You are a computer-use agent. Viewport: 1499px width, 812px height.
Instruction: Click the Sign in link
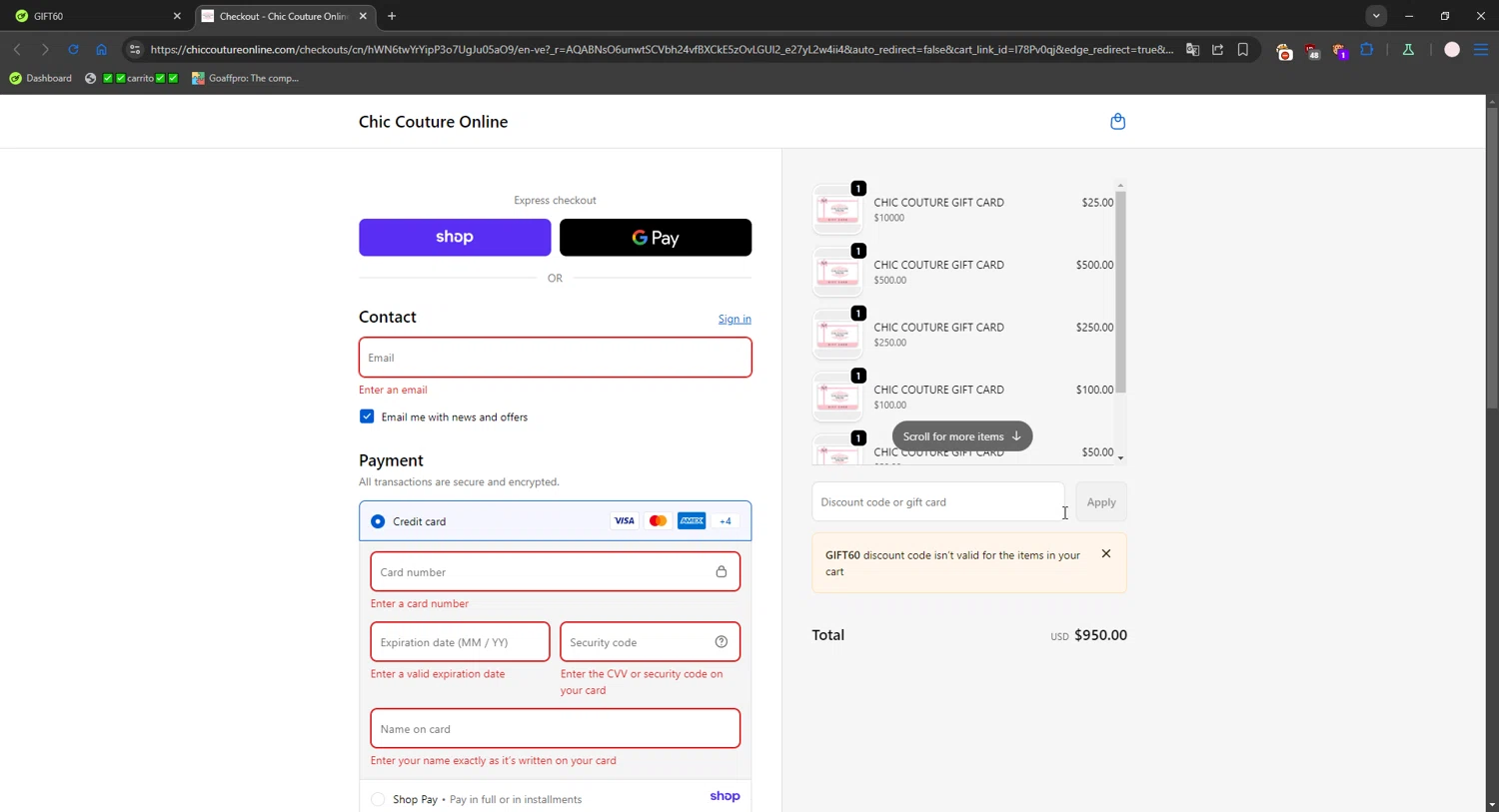click(x=735, y=320)
